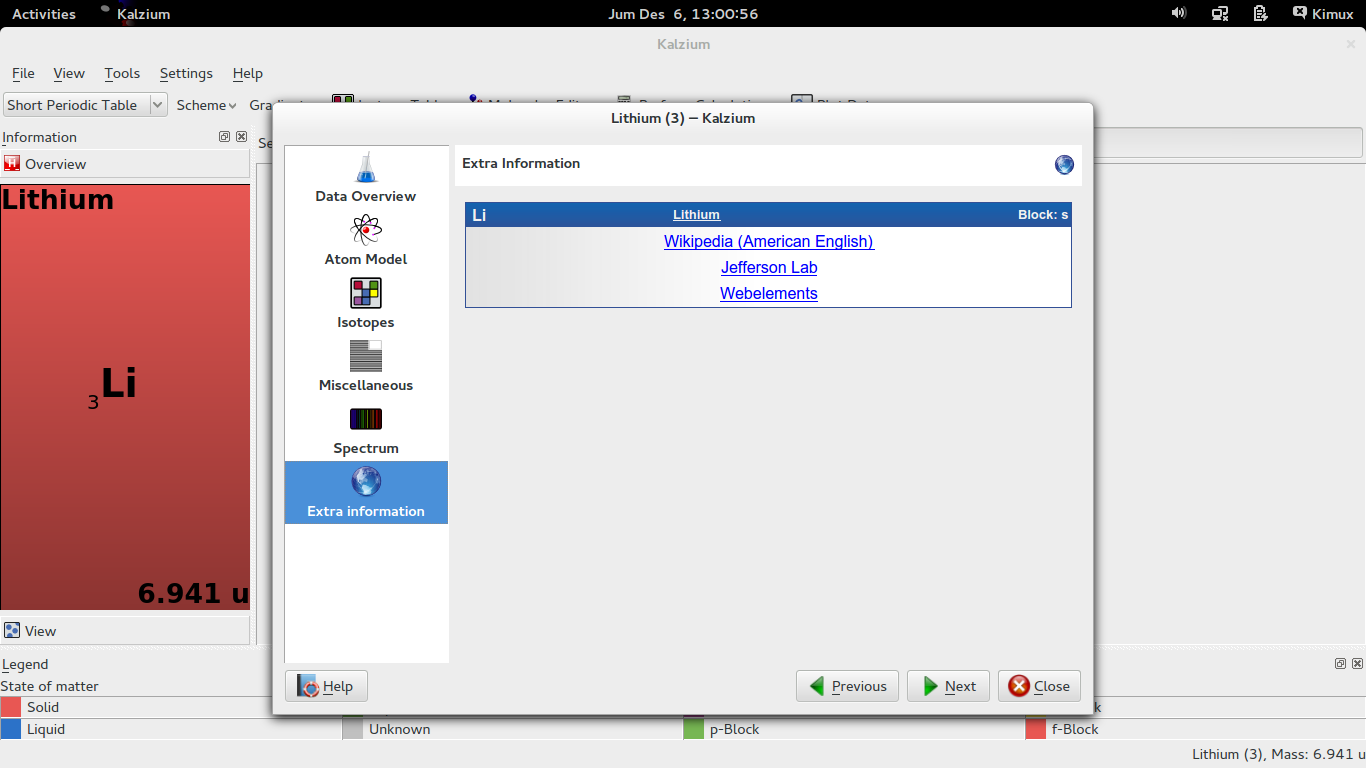
Task: Open the Data Overview page
Action: [366, 177]
